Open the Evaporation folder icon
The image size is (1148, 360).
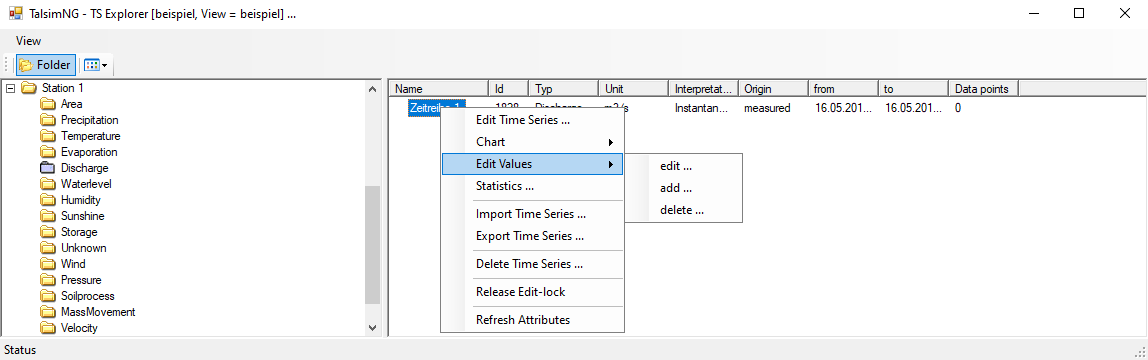pos(48,152)
